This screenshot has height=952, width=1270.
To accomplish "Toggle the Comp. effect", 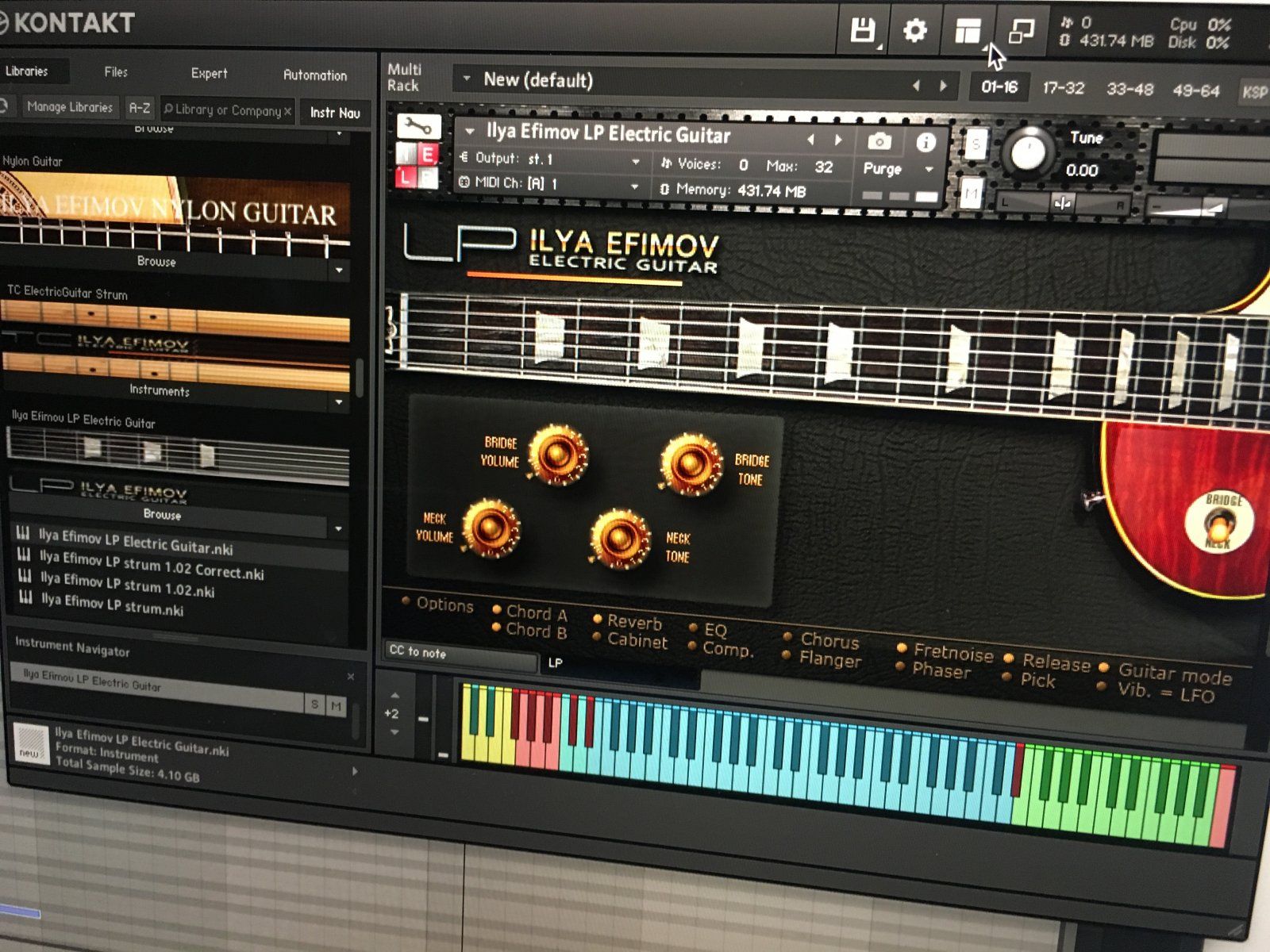I will click(721, 649).
